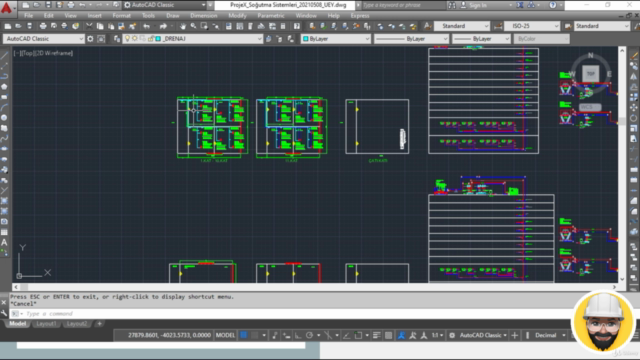Screen dimensions: 640x360
Task: Click the cyan _DRENAJ layer color swatch
Action: (x=158, y=39)
